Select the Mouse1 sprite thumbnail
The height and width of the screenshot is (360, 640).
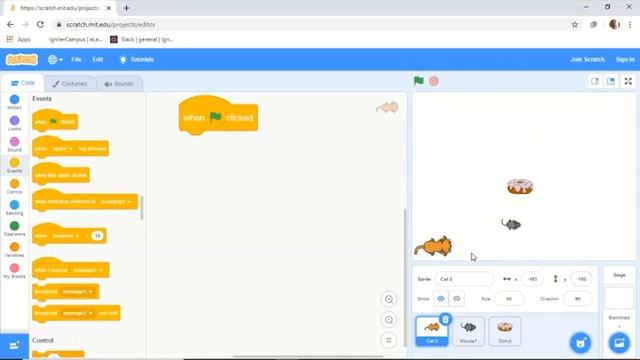point(468,331)
